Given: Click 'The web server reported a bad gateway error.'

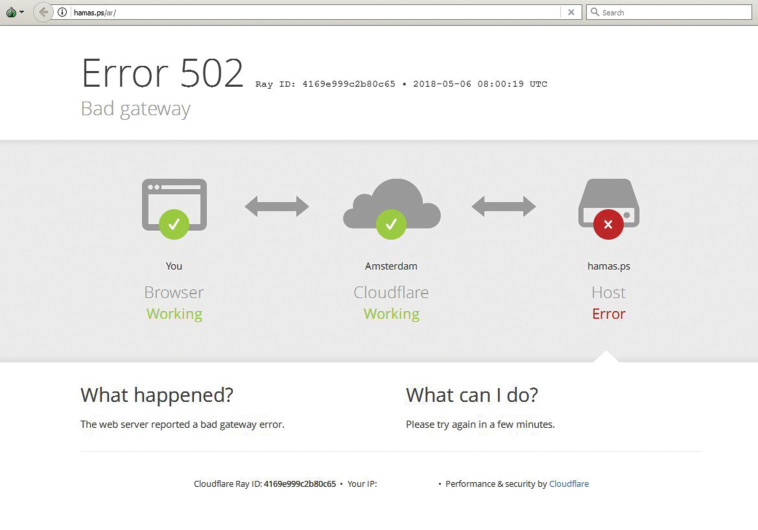Looking at the screenshot, I should pos(182,425).
